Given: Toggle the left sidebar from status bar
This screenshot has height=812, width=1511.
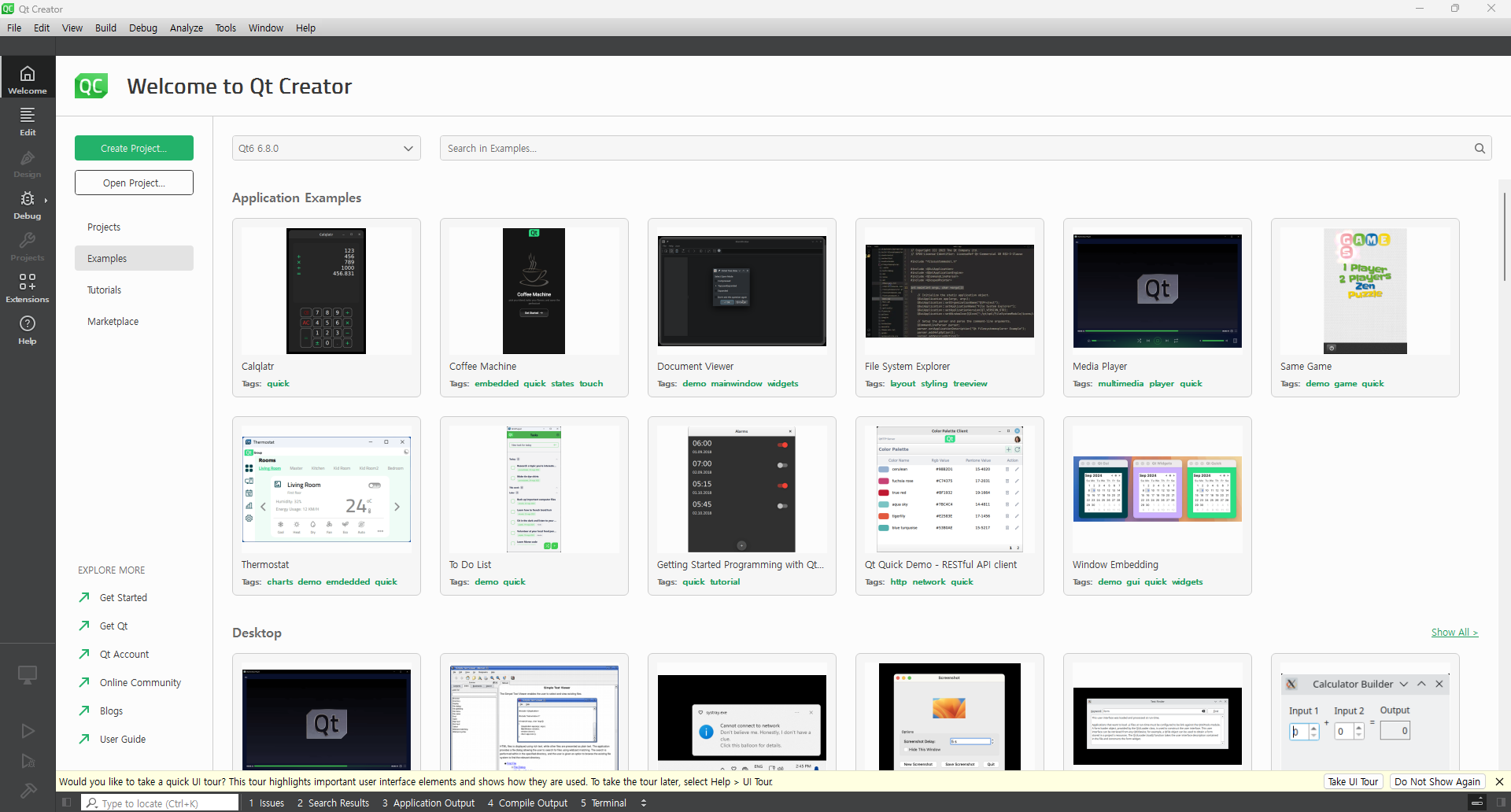Looking at the screenshot, I should (x=67, y=803).
